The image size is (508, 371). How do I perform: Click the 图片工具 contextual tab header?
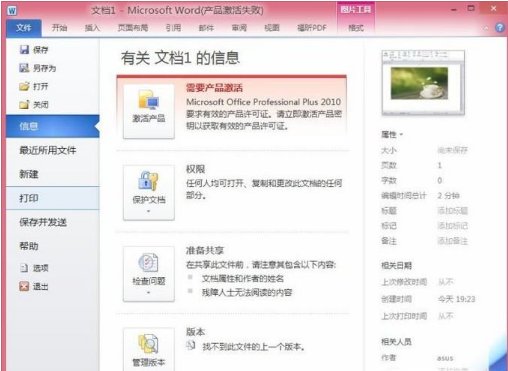(356, 10)
